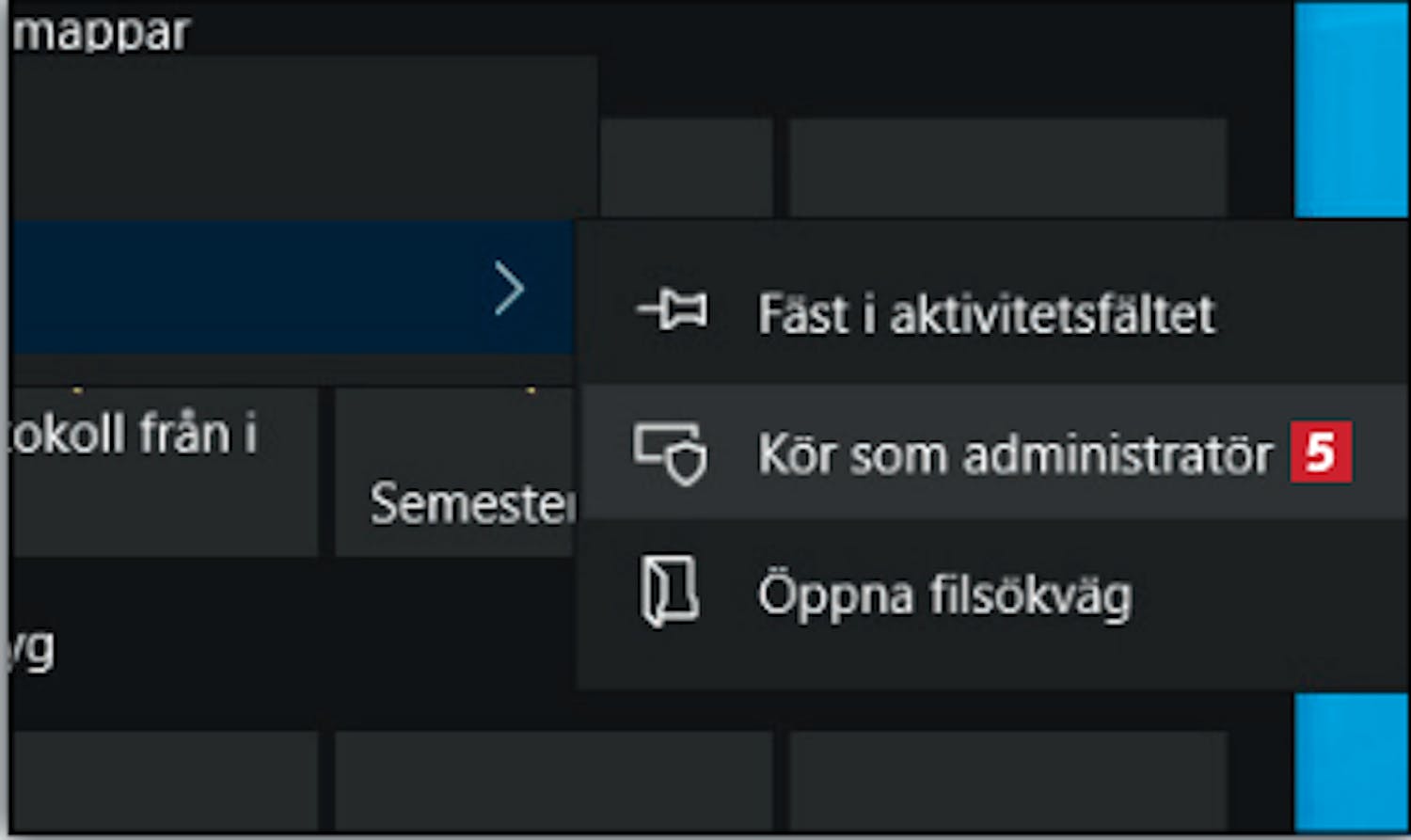Click the 'mappar' section heading
This screenshot has height=840, width=1411.
[102, 32]
